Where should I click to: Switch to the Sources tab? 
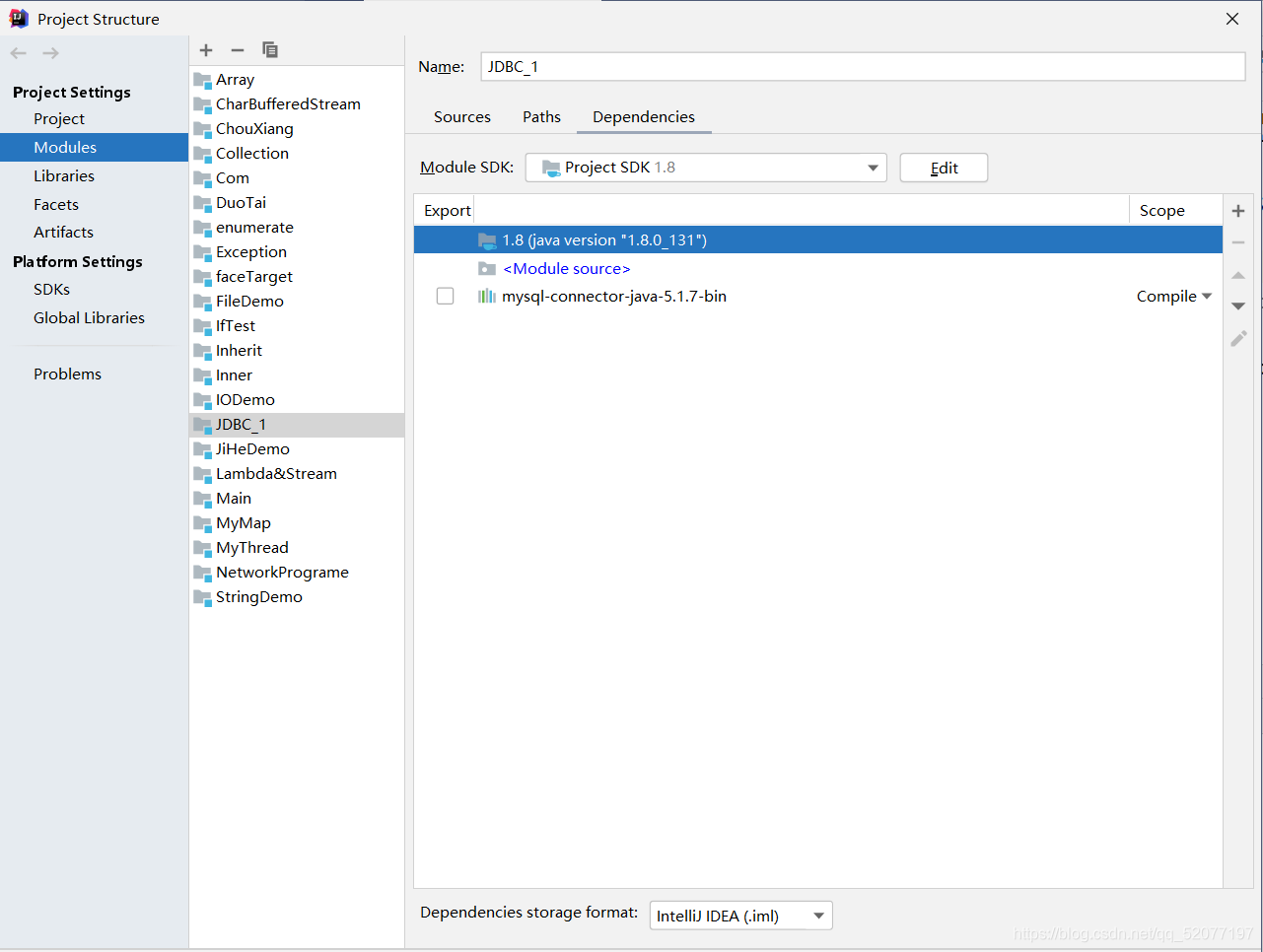[x=461, y=117]
